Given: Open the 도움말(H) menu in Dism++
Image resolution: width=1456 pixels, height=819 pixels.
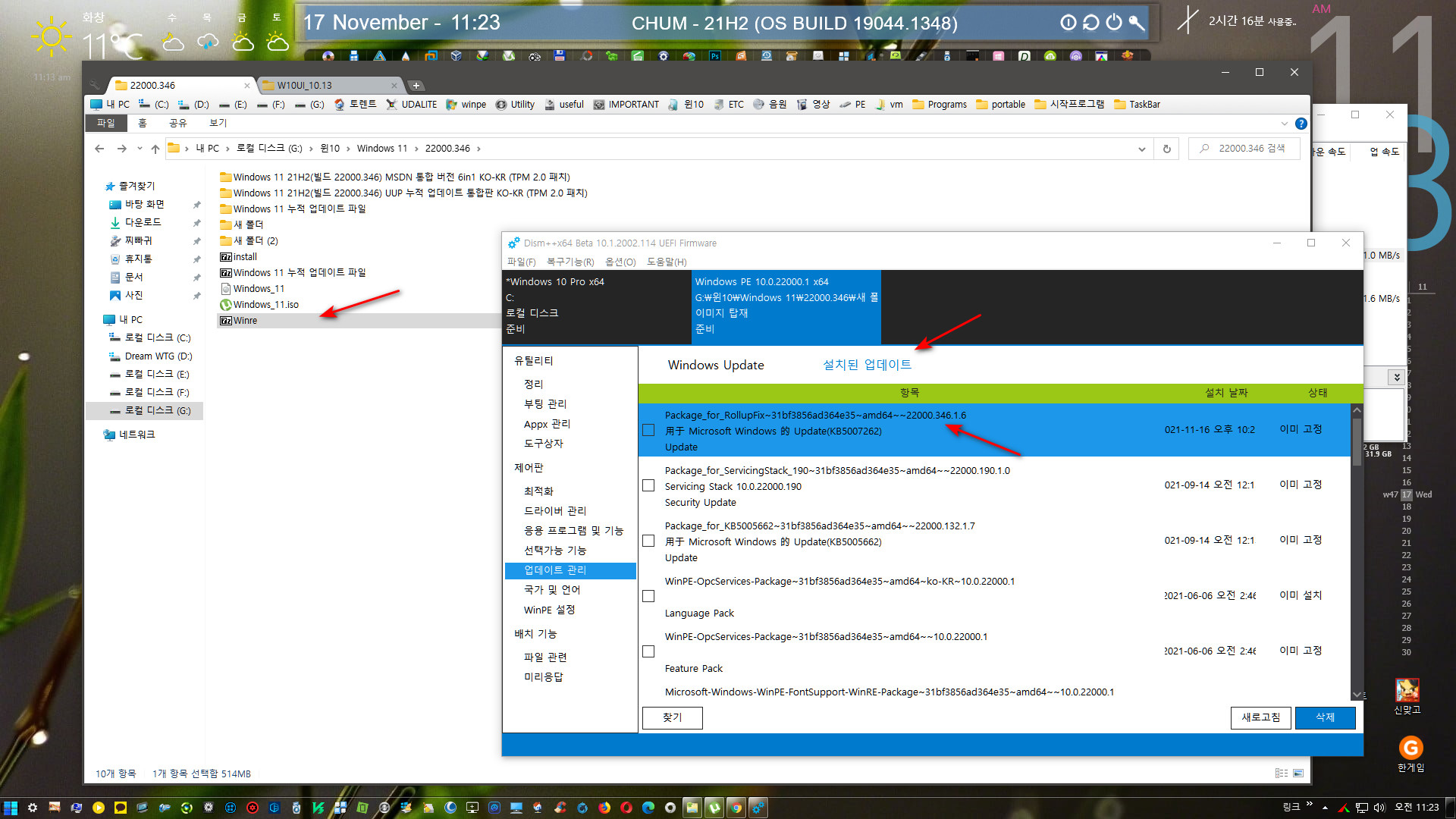Looking at the screenshot, I should pos(667,262).
